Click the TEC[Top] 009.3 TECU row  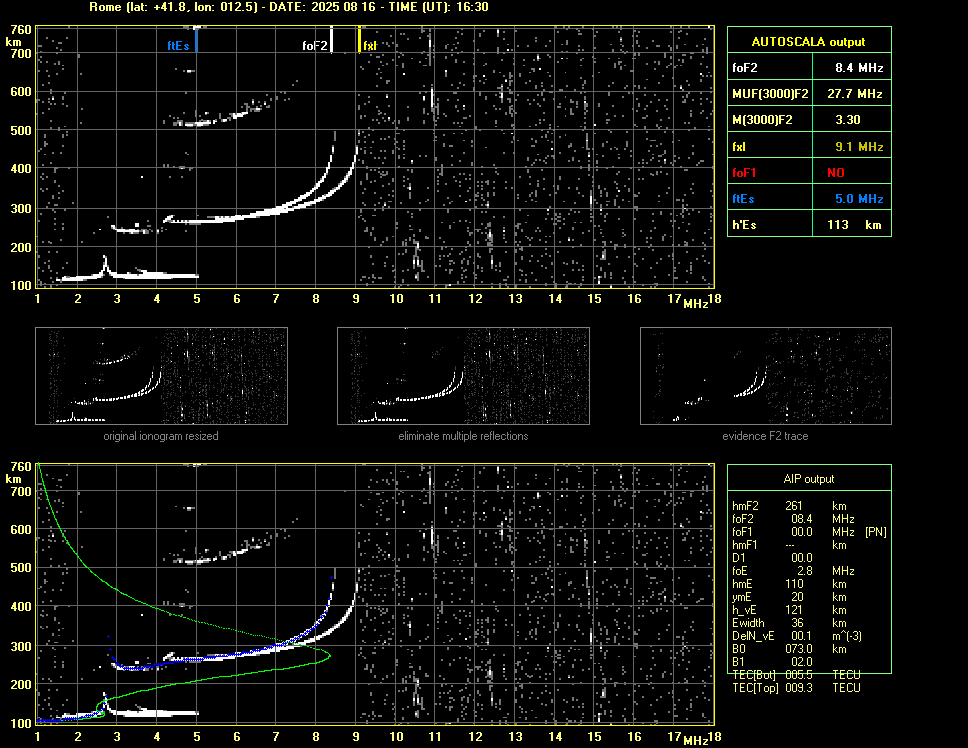point(796,688)
